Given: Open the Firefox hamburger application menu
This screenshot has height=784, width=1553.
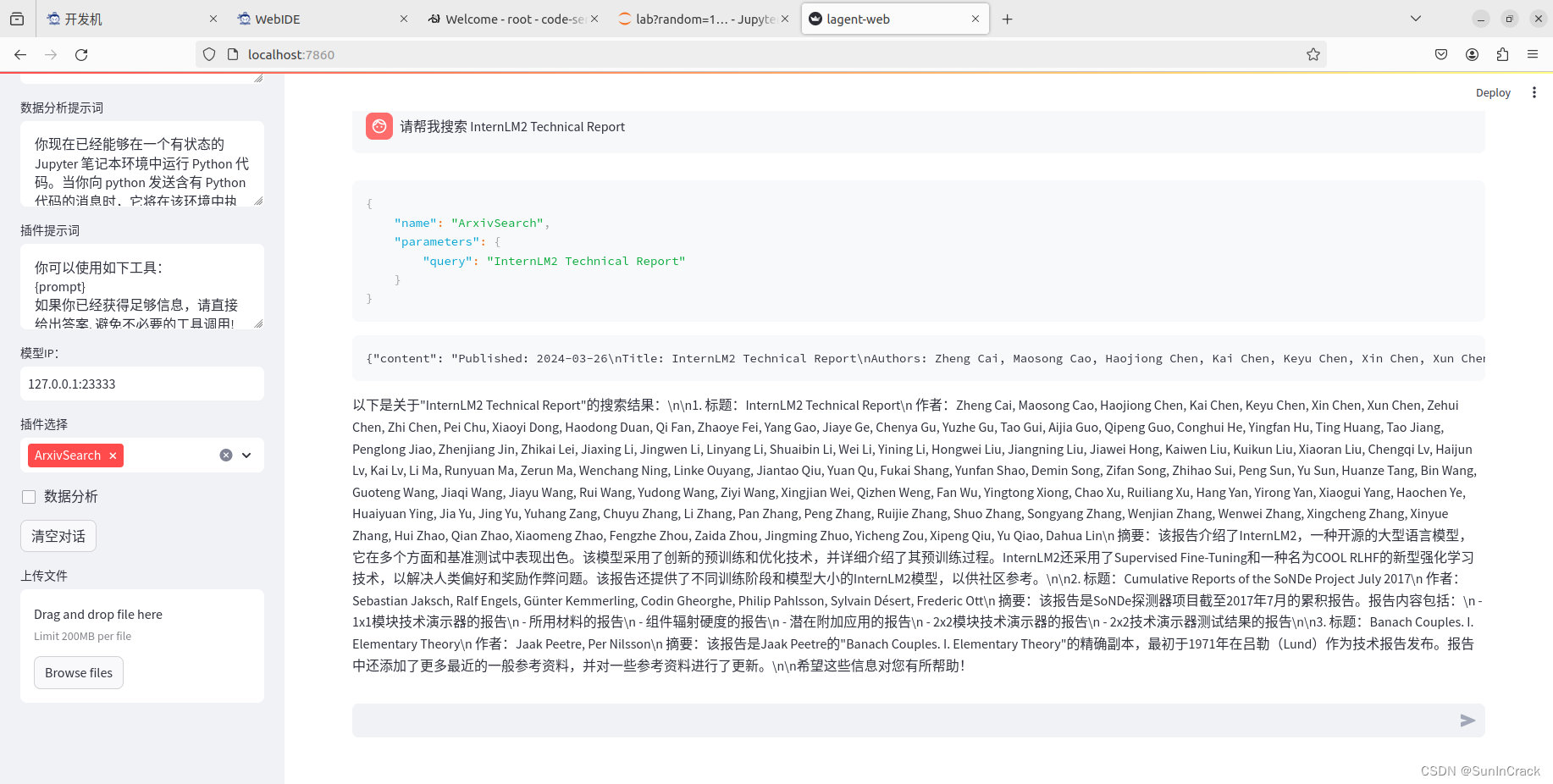Looking at the screenshot, I should (1533, 54).
